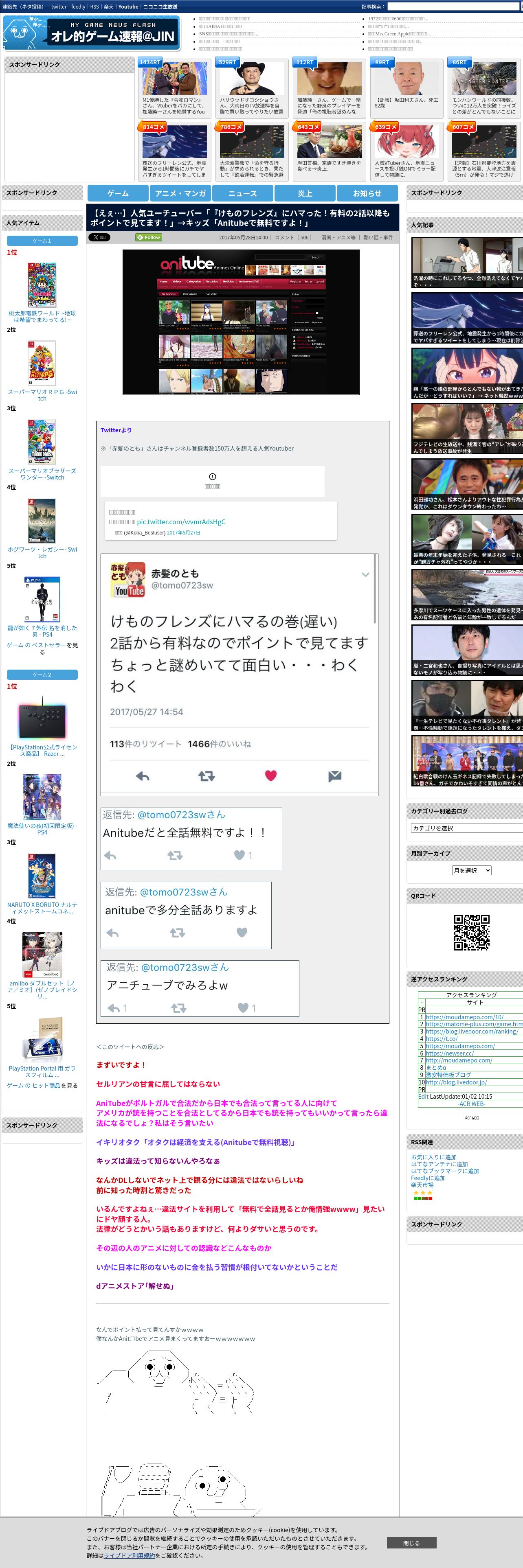Open スーパーマリオRPG -Switch product link
This screenshot has height=1568, width=523.
pos(42,395)
